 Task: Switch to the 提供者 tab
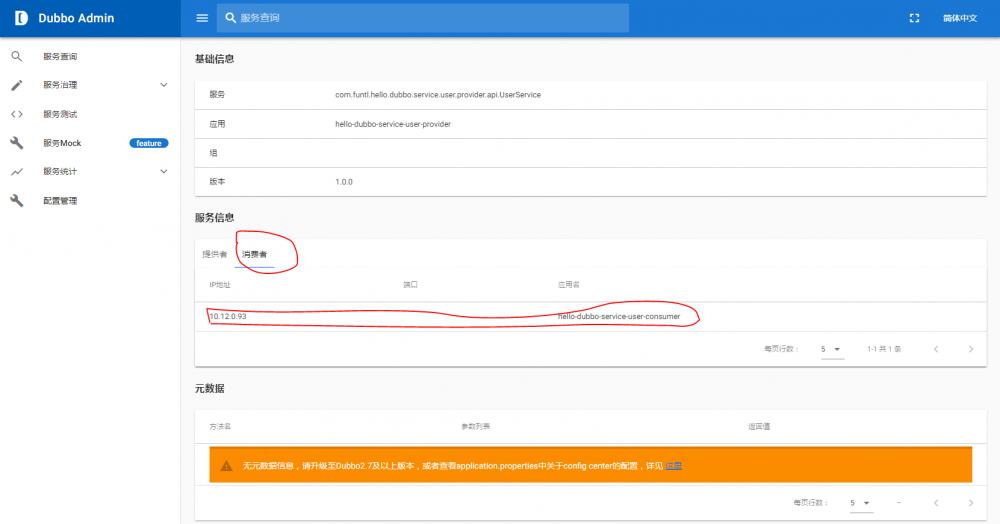(214, 254)
